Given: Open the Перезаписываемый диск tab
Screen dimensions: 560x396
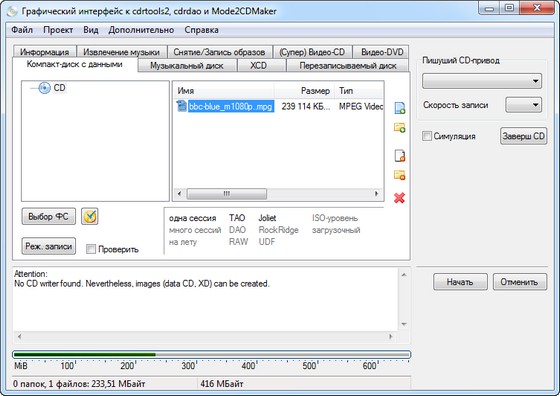Looking at the screenshot, I should (x=348, y=66).
